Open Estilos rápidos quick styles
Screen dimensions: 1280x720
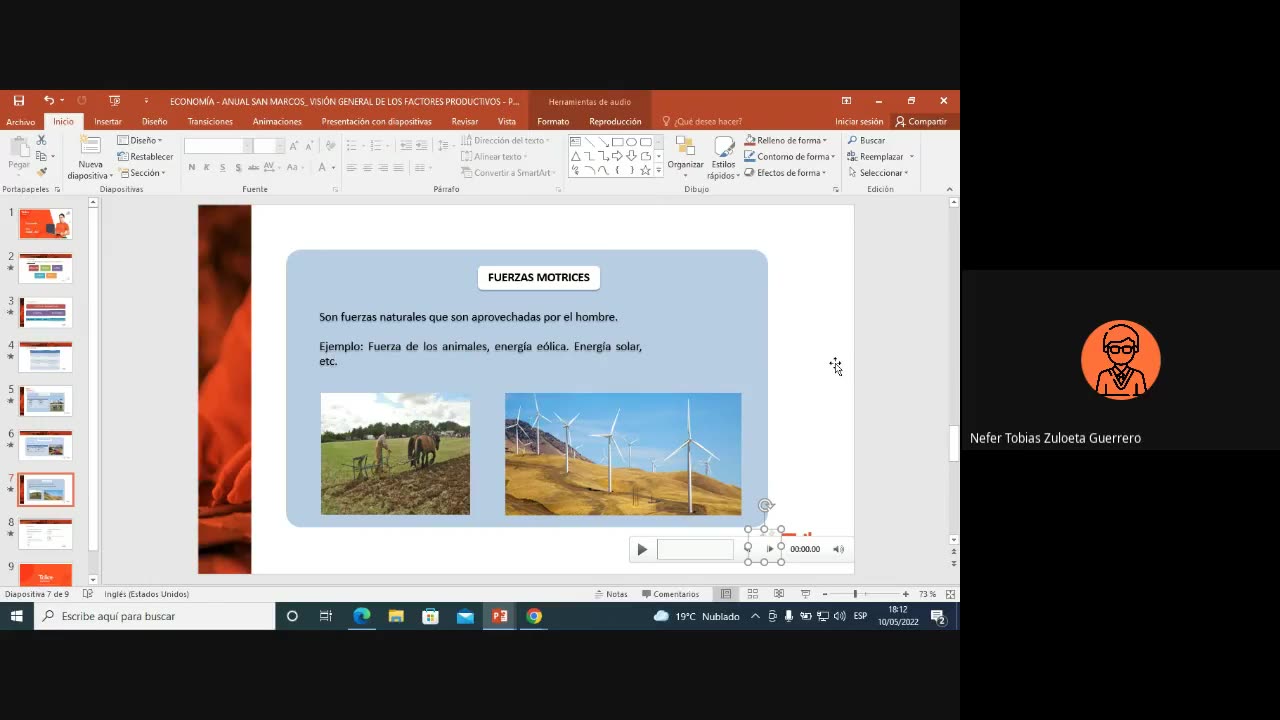(723, 158)
